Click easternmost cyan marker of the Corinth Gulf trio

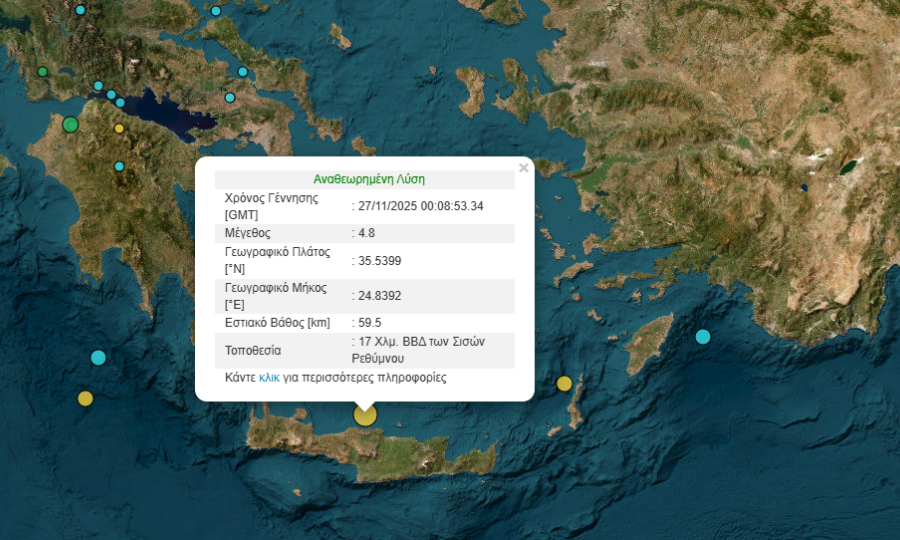(x=120, y=102)
